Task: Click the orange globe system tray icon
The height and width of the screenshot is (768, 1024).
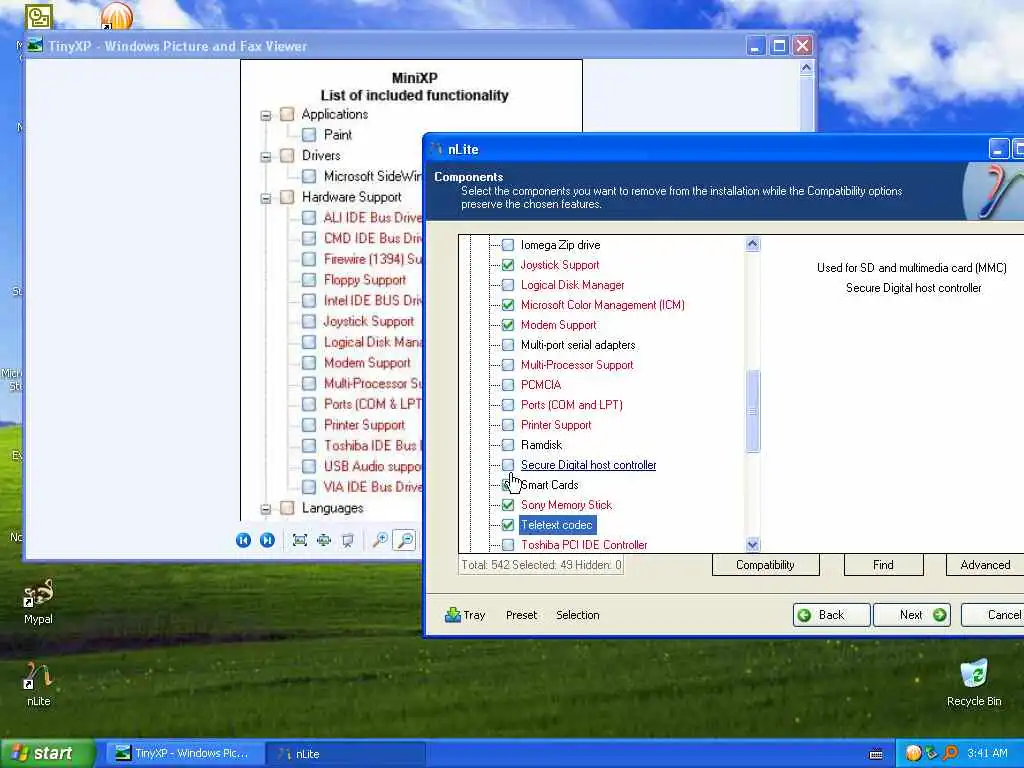Action: tap(913, 753)
